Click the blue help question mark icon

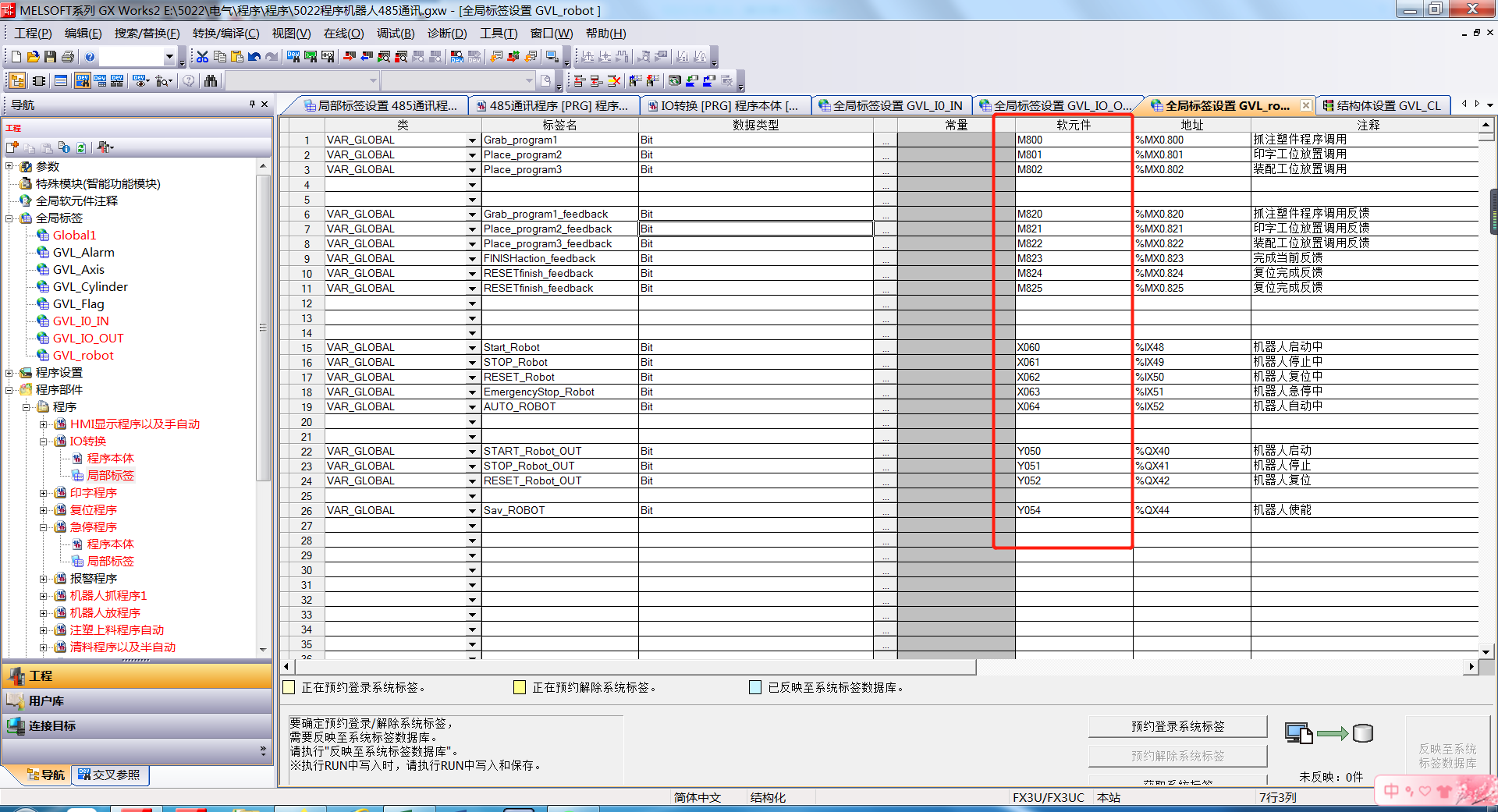click(x=90, y=57)
